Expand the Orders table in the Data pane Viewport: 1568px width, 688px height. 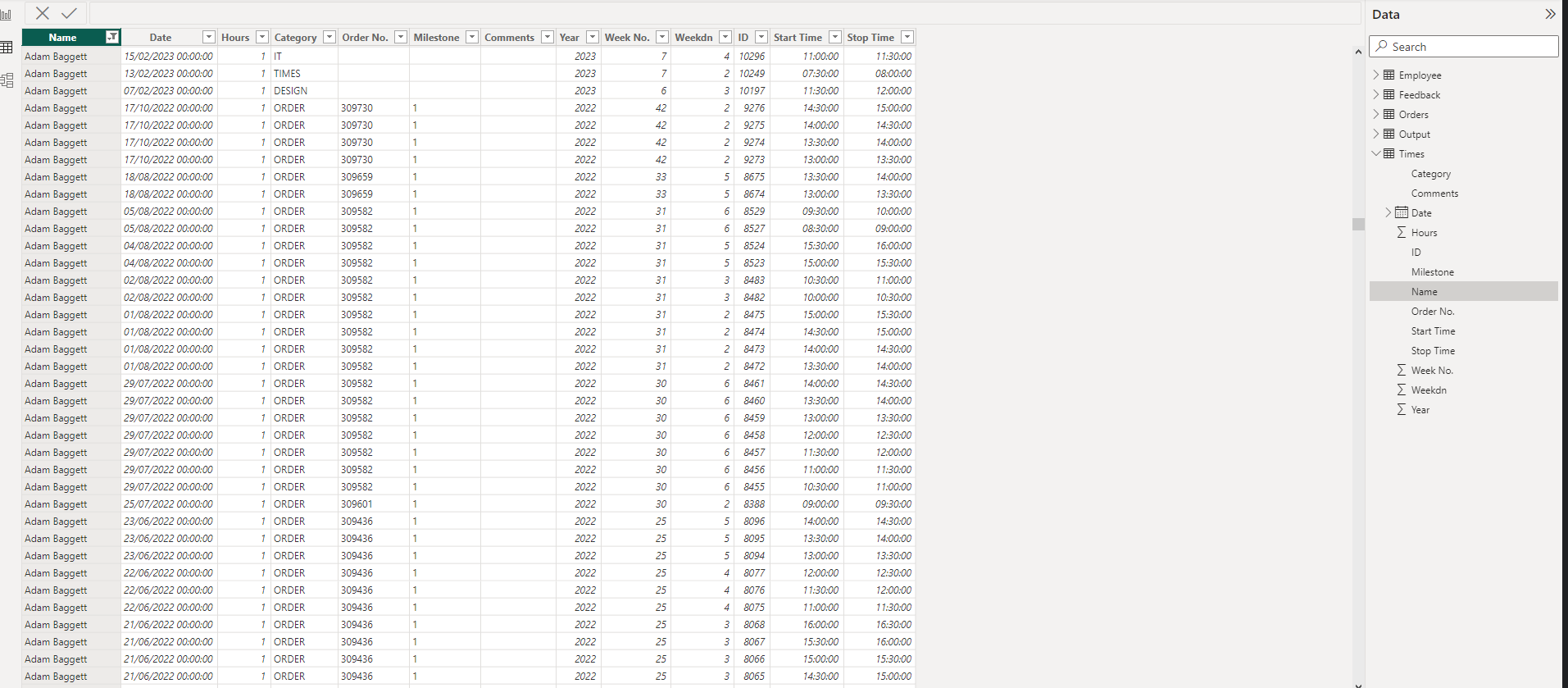(1376, 114)
